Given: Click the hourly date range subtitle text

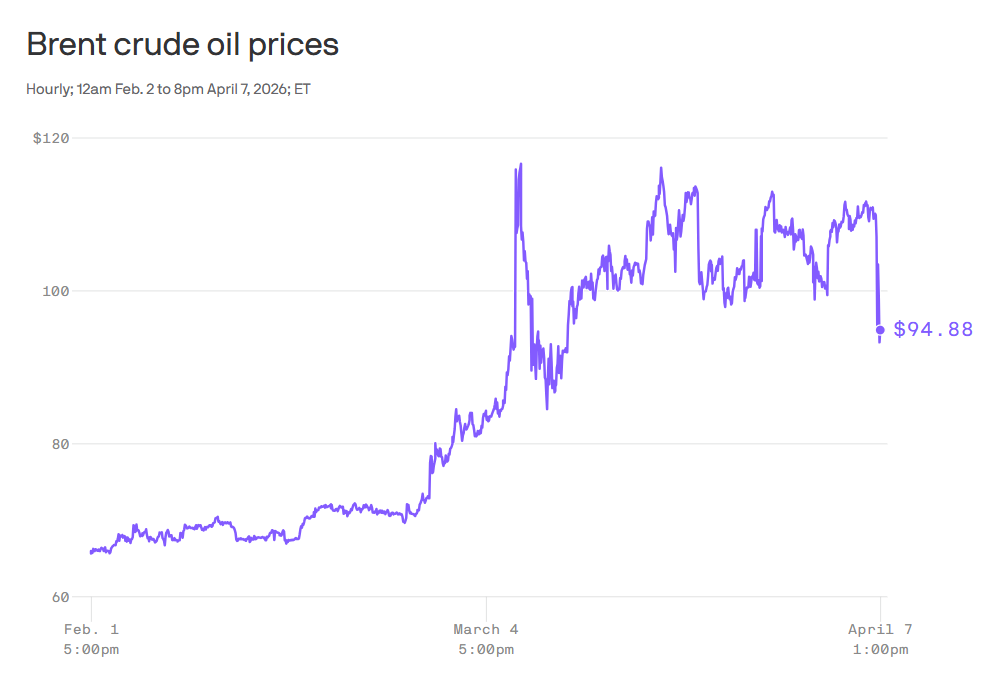Looking at the screenshot, I should click(x=168, y=89).
